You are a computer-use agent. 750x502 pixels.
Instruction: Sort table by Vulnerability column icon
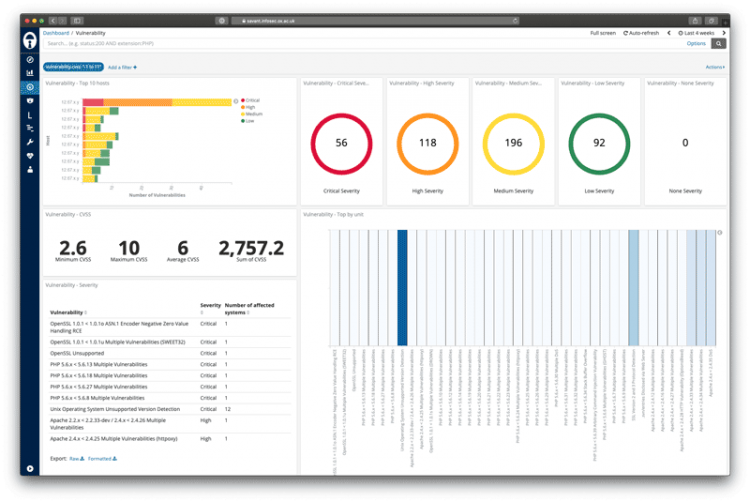click(x=86, y=313)
